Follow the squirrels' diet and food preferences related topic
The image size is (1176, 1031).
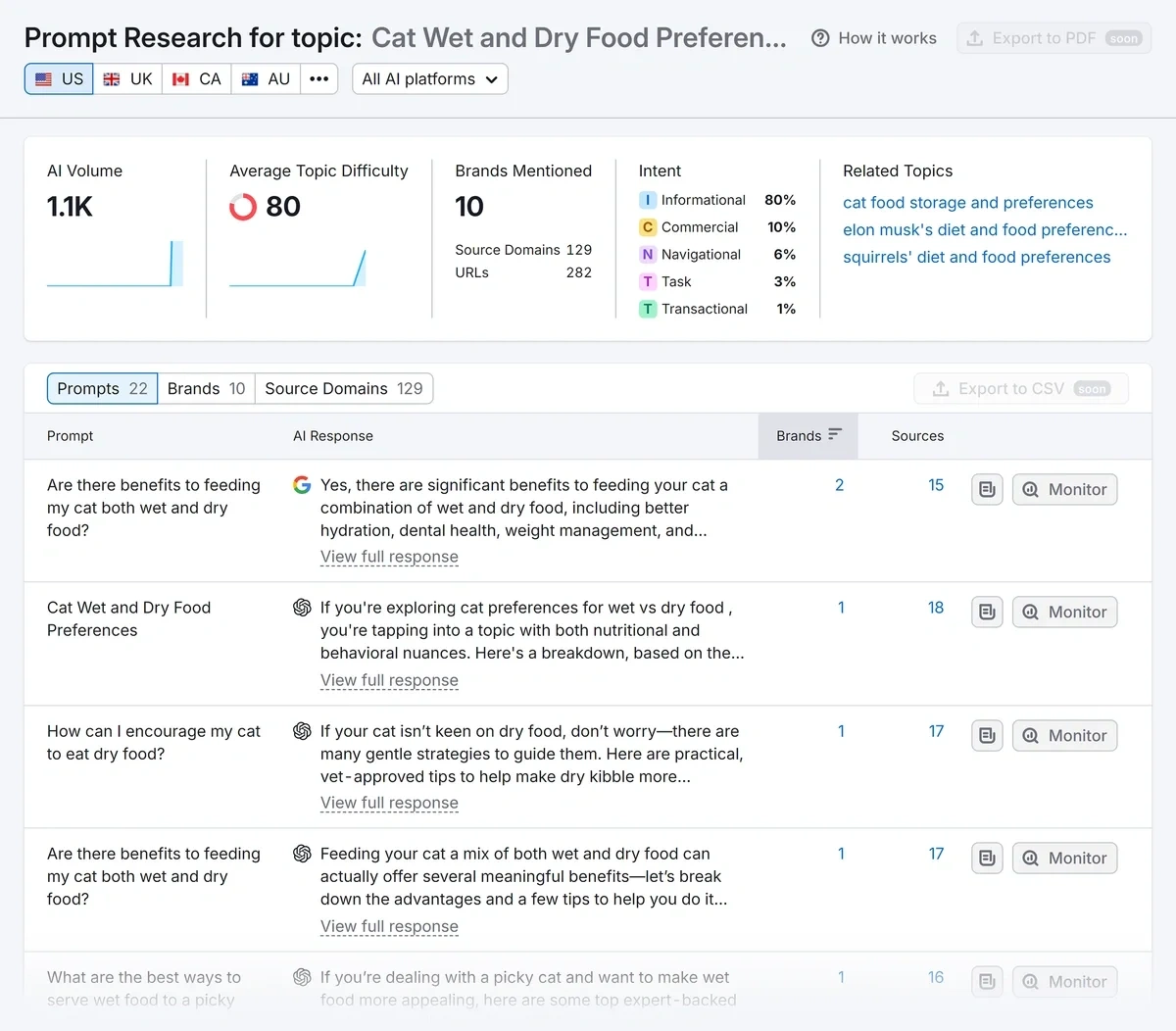[976, 257]
